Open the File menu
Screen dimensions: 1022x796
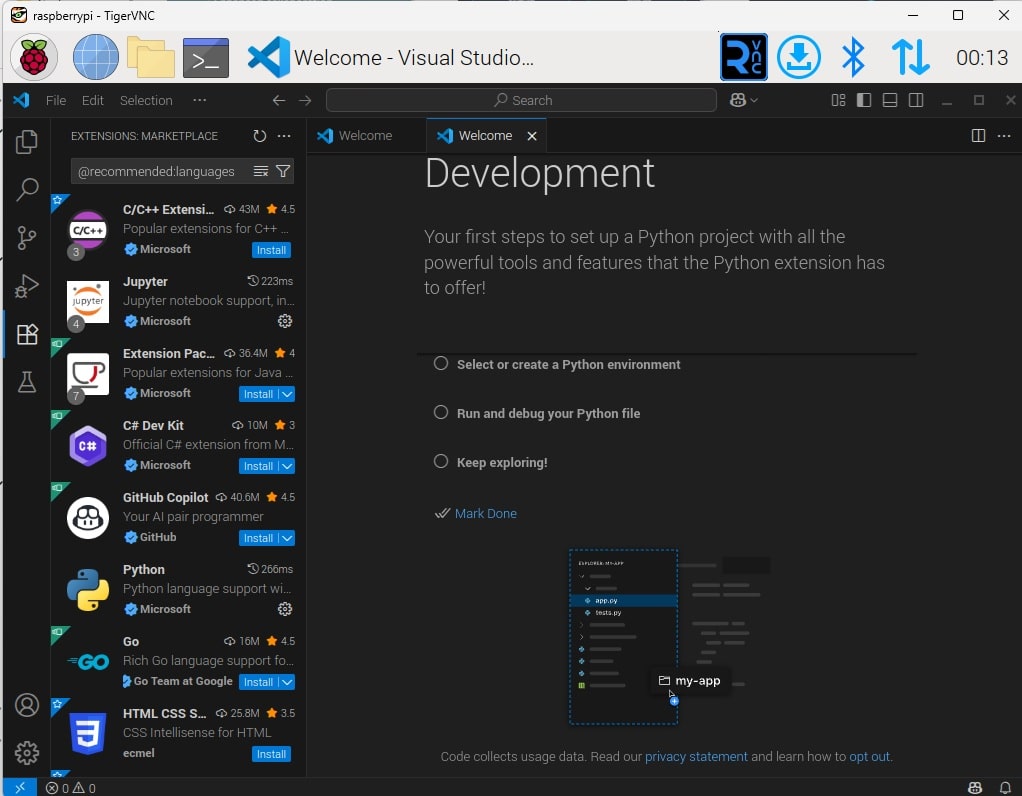pyautogui.click(x=55, y=100)
